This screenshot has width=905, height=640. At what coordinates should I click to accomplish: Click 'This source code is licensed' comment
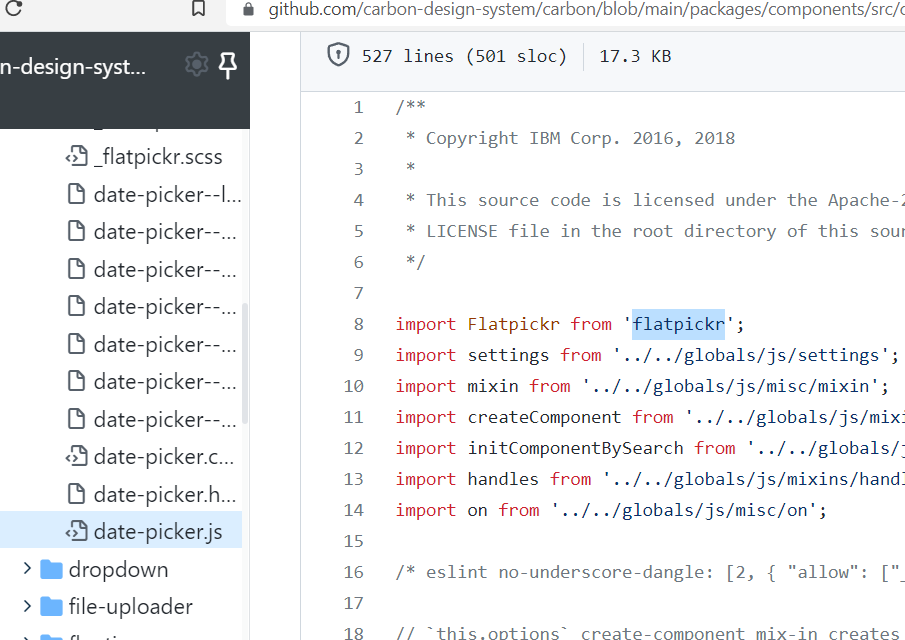(x=655, y=200)
